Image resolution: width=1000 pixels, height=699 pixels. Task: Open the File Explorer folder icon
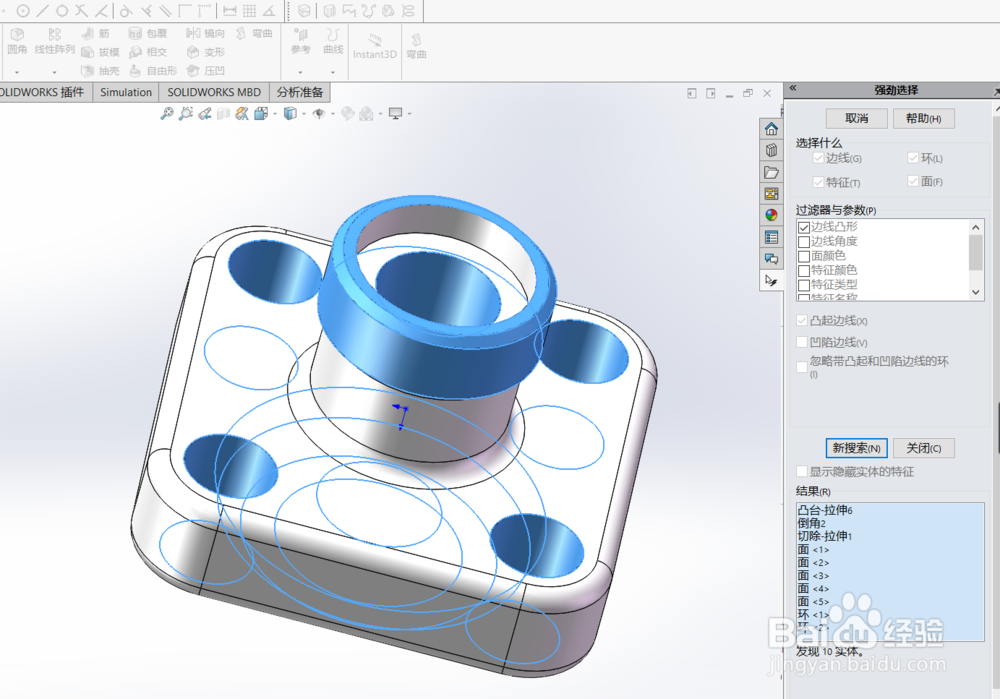[x=771, y=172]
